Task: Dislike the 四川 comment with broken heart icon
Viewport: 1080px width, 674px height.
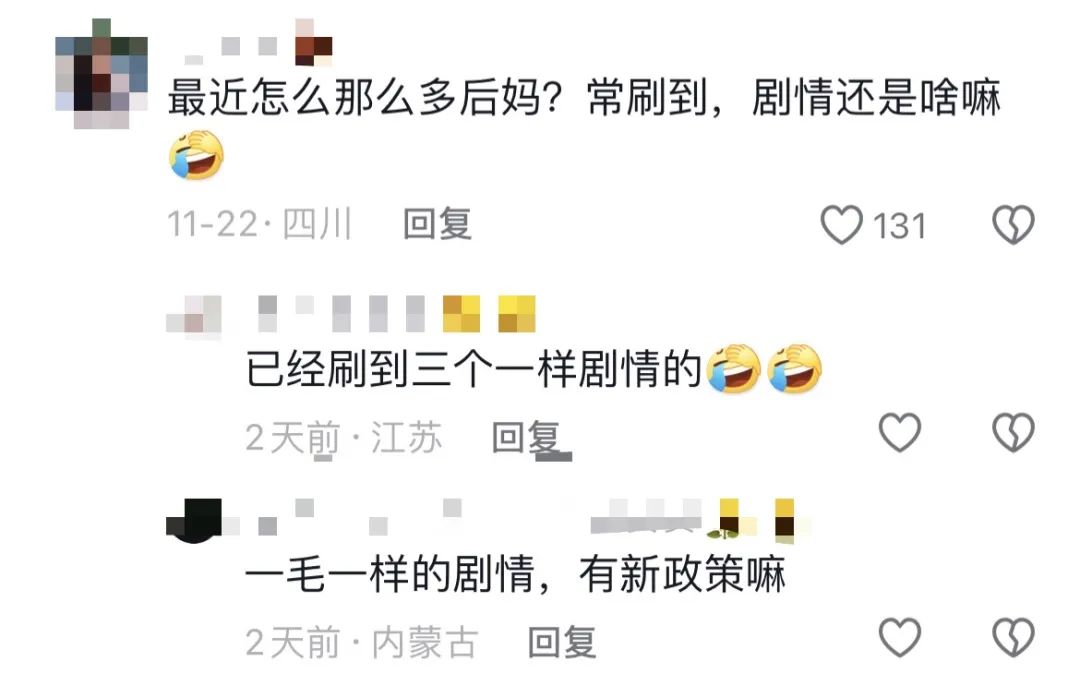Action: click(x=1013, y=224)
